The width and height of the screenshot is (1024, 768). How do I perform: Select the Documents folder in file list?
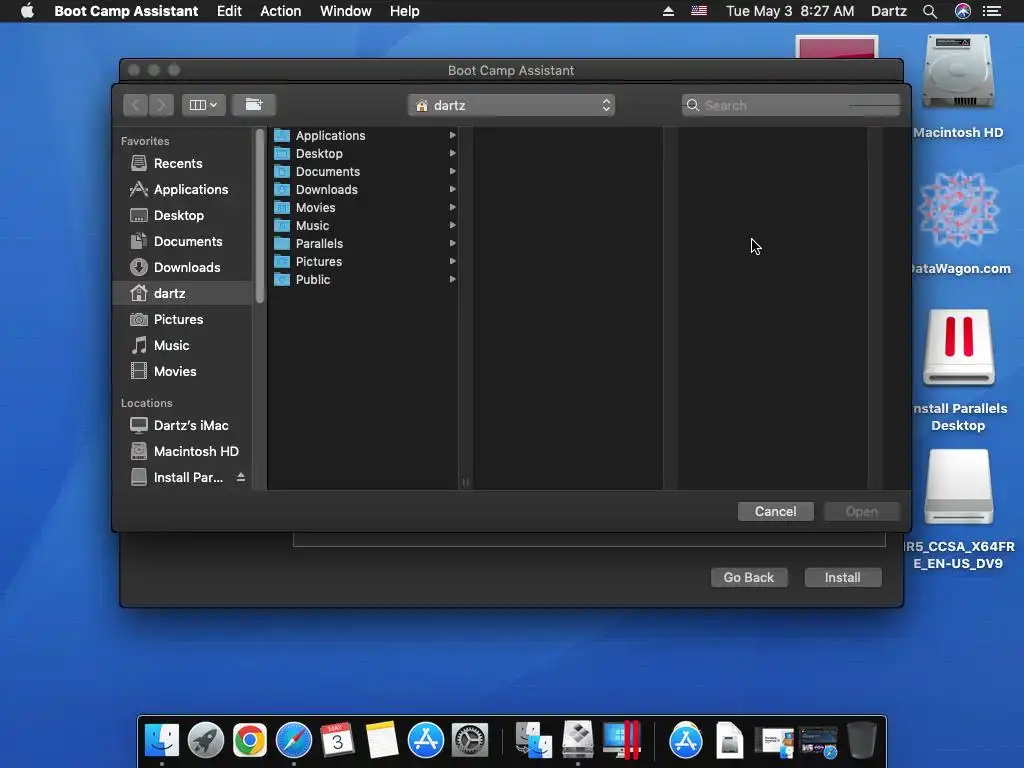(x=364, y=171)
